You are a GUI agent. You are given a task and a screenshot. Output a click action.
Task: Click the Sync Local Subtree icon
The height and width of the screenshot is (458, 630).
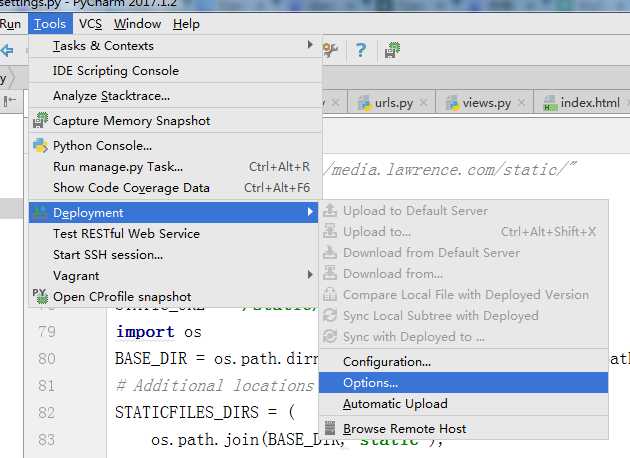330,315
